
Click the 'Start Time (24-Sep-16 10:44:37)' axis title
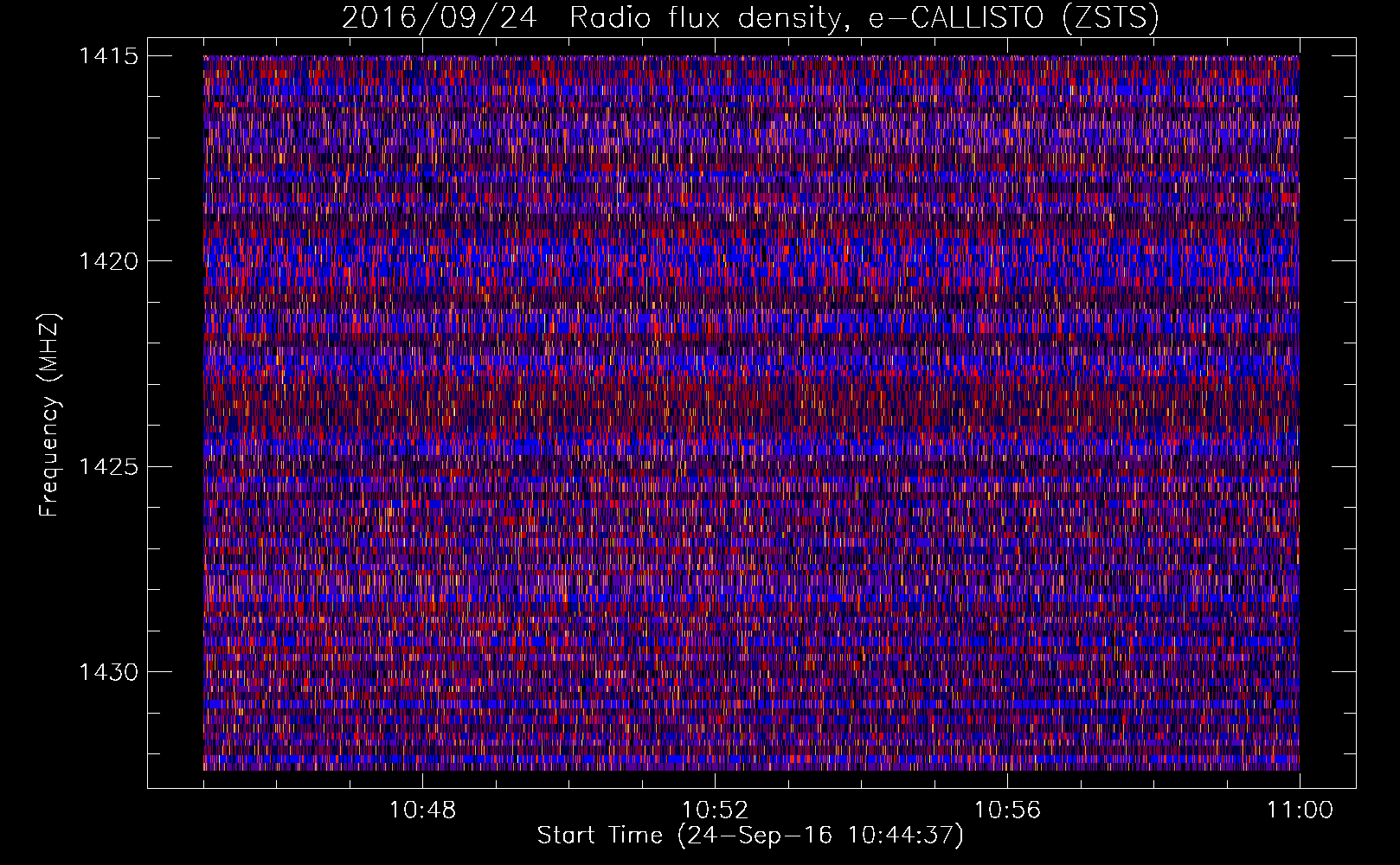click(750, 836)
